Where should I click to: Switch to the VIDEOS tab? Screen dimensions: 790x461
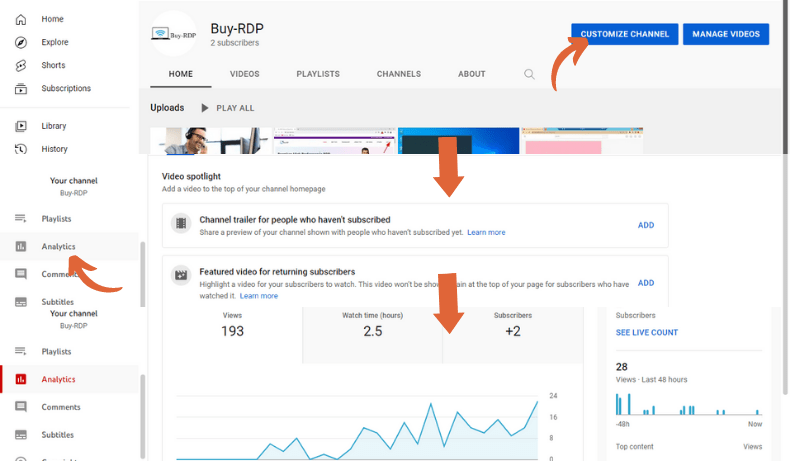tap(245, 74)
